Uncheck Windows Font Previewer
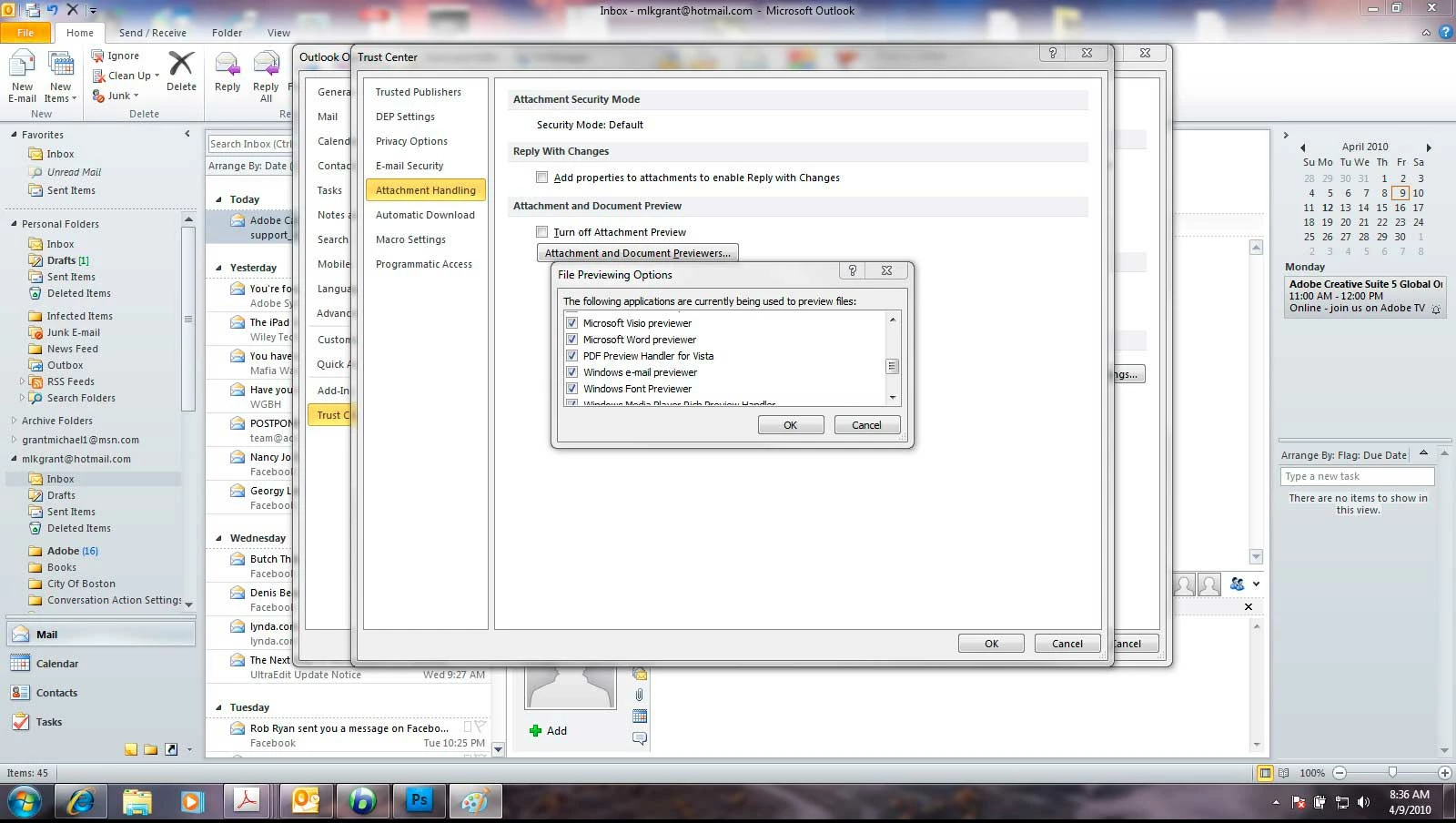The image size is (1456, 823). pos(571,389)
